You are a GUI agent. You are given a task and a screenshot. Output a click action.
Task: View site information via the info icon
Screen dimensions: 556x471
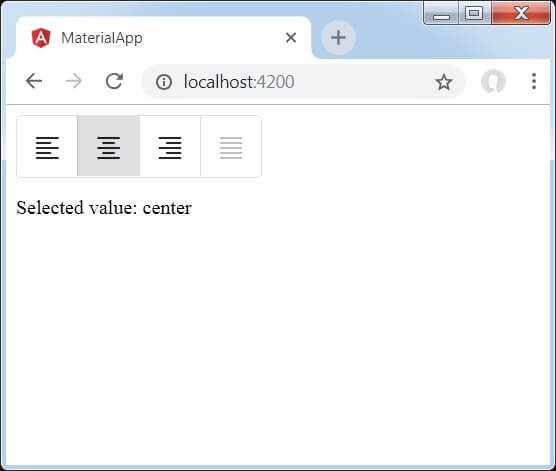pos(164,82)
